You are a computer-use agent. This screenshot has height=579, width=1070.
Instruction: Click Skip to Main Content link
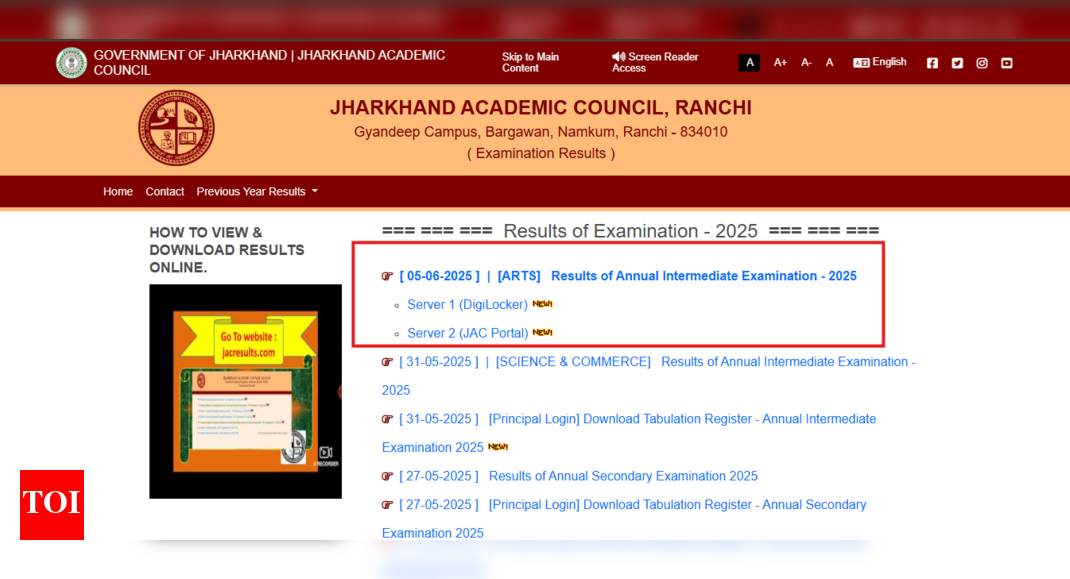click(x=530, y=63)
